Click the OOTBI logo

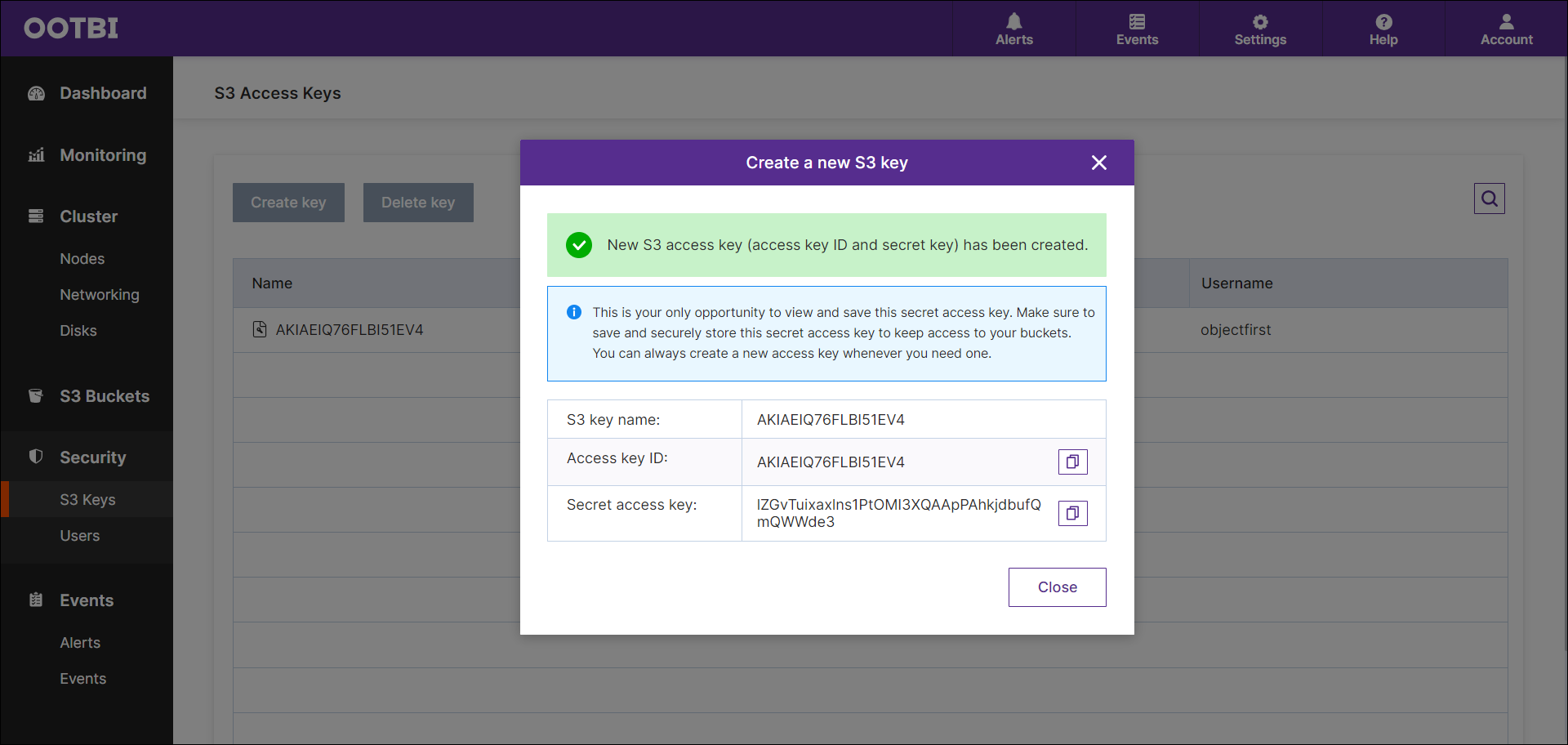(x=71, y=28)
